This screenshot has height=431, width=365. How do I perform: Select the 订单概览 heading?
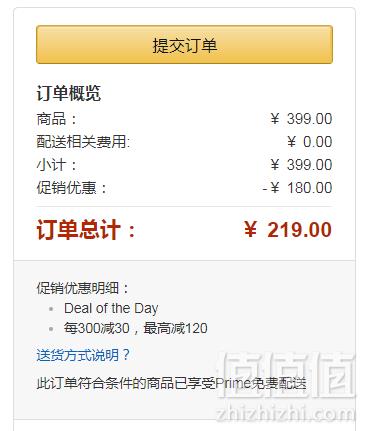click(x=69, y=93)
